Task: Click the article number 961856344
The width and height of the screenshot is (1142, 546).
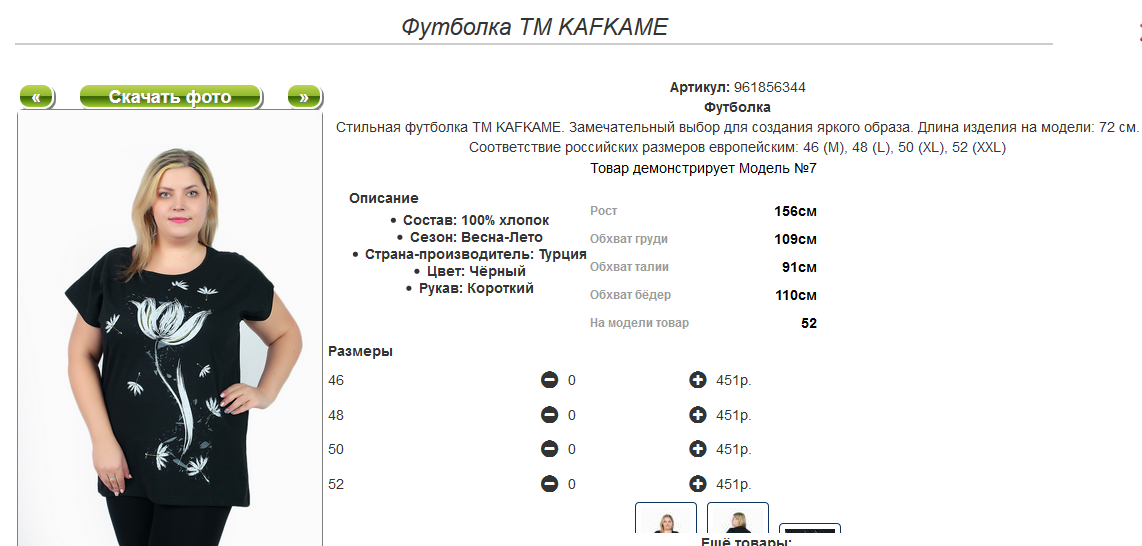Action: pos(770,87)
